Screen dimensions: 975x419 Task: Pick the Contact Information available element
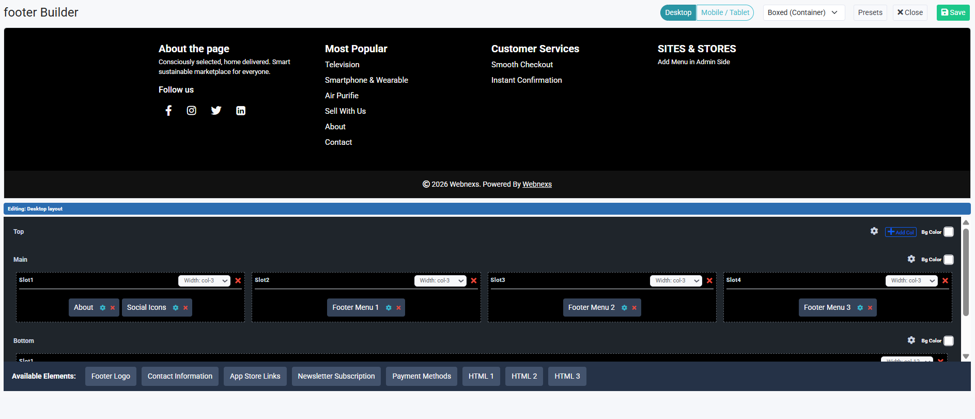point(180,376)
